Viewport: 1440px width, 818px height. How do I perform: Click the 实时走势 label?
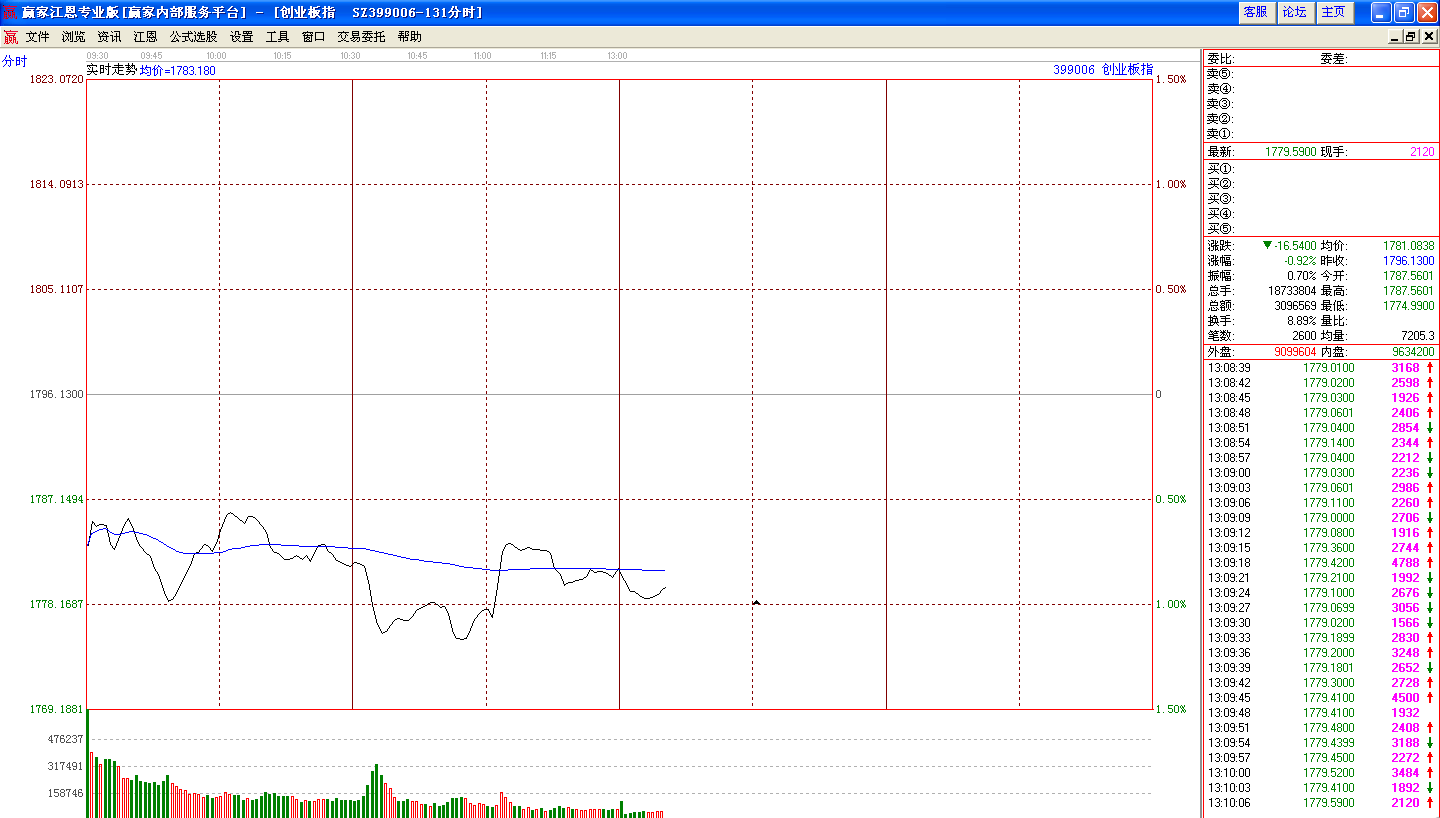(112, 70)
